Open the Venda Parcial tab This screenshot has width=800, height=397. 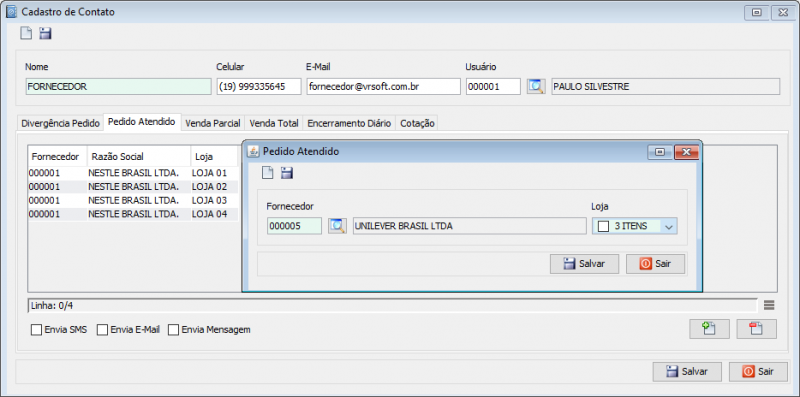click(x=213, y=123)
